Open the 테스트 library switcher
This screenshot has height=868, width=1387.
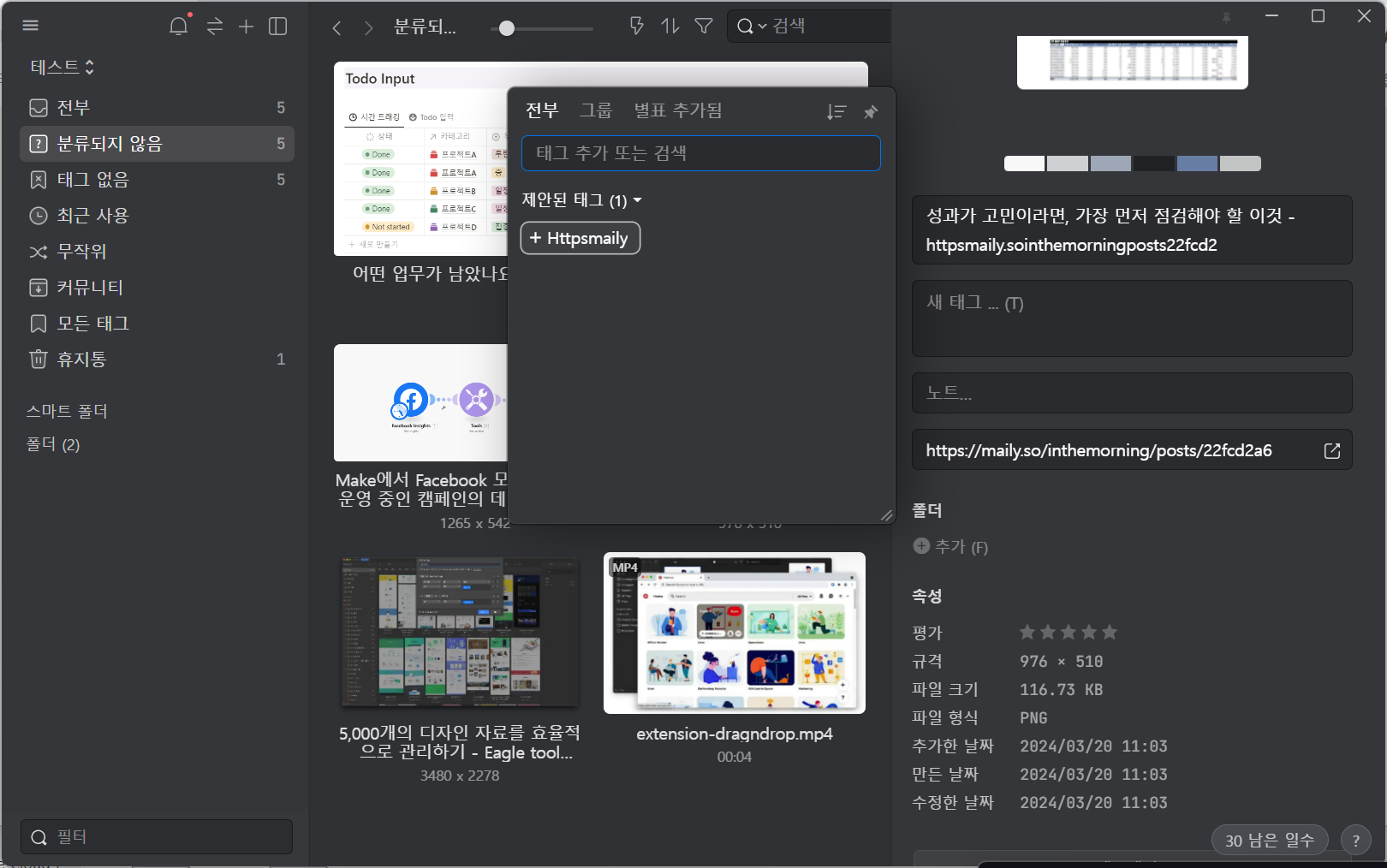point(62,66)
